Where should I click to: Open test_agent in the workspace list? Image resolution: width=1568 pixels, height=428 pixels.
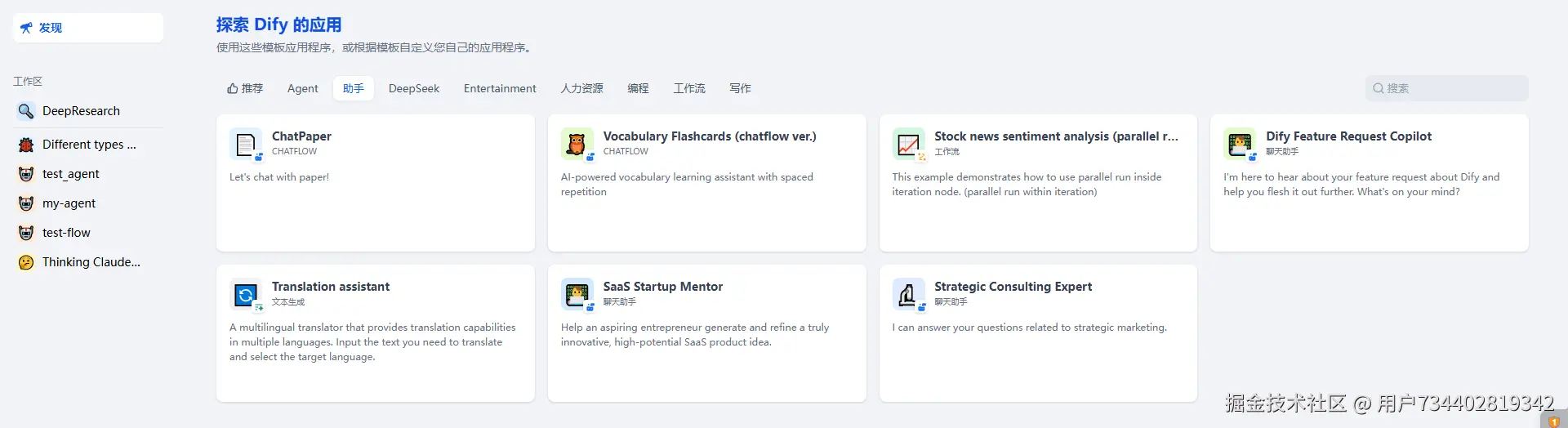click(x=70, y=174)
